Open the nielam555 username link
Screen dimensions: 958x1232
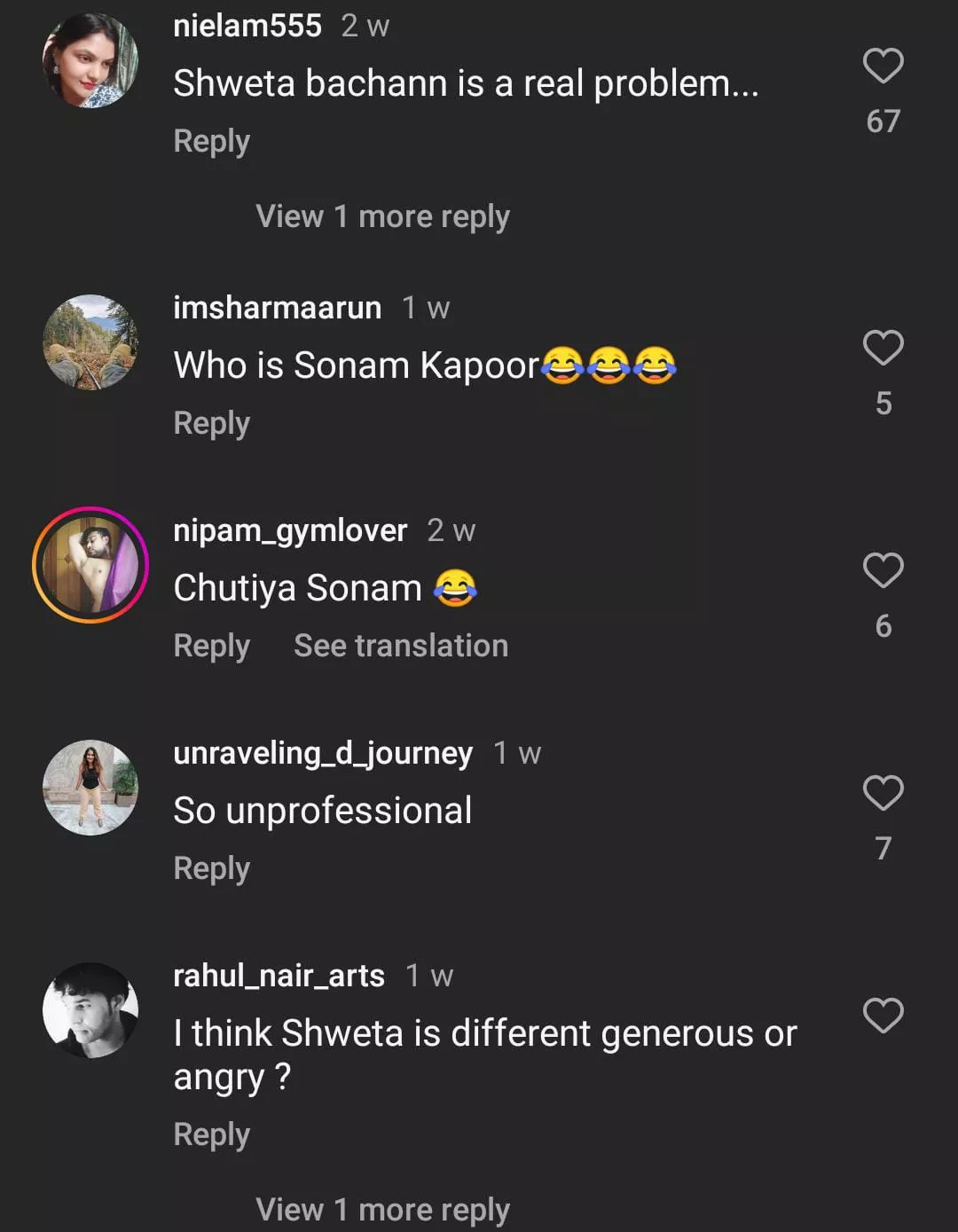pyautogui.click(x=247, y=26)
